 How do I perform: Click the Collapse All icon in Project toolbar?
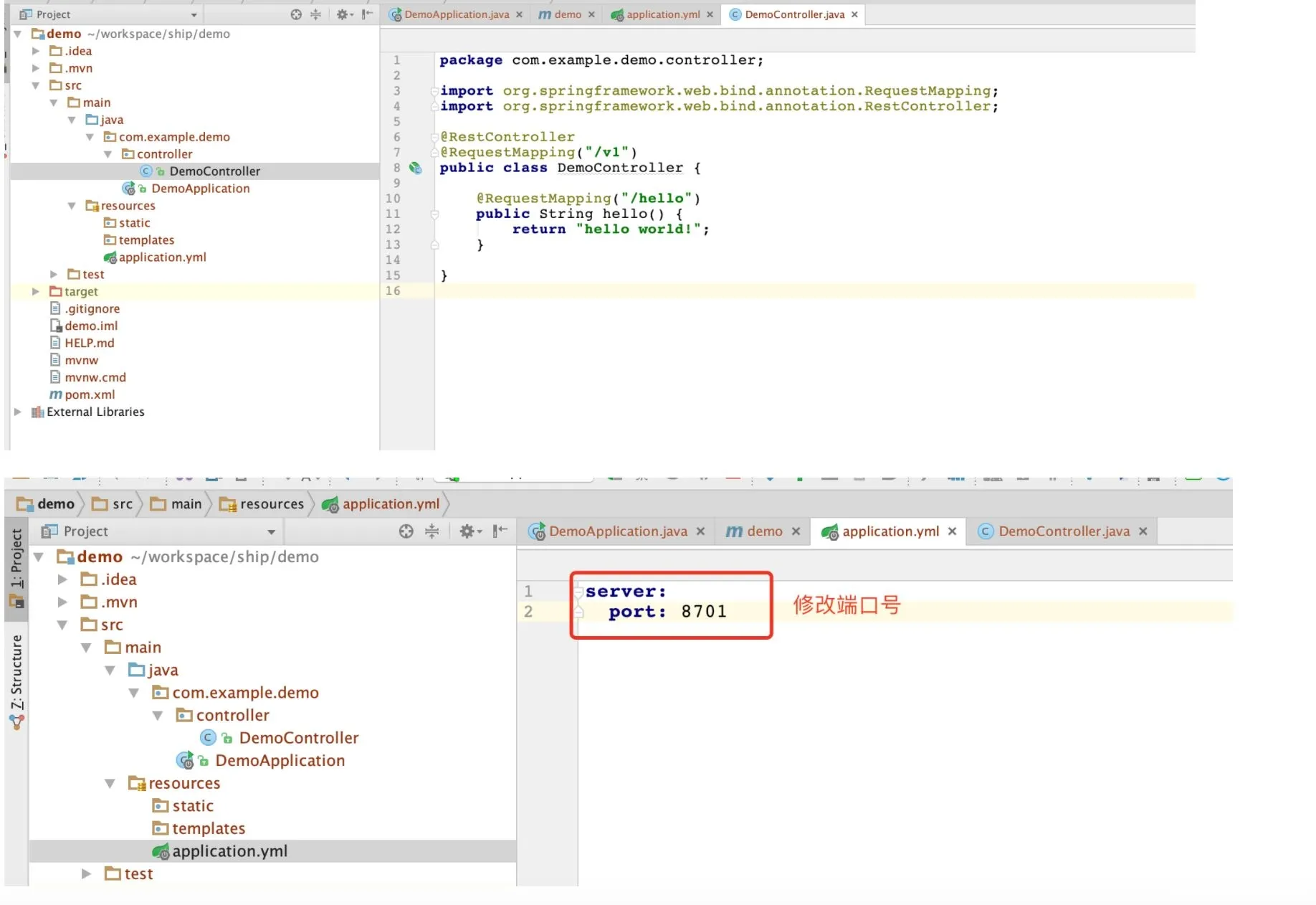pyautogui.click(x=315, y=14)
